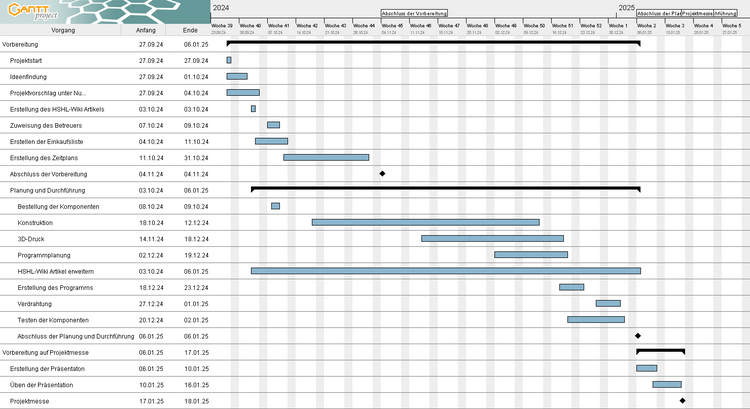
Task: Click the Vorgang column header
Action: (x=63, y=30)
